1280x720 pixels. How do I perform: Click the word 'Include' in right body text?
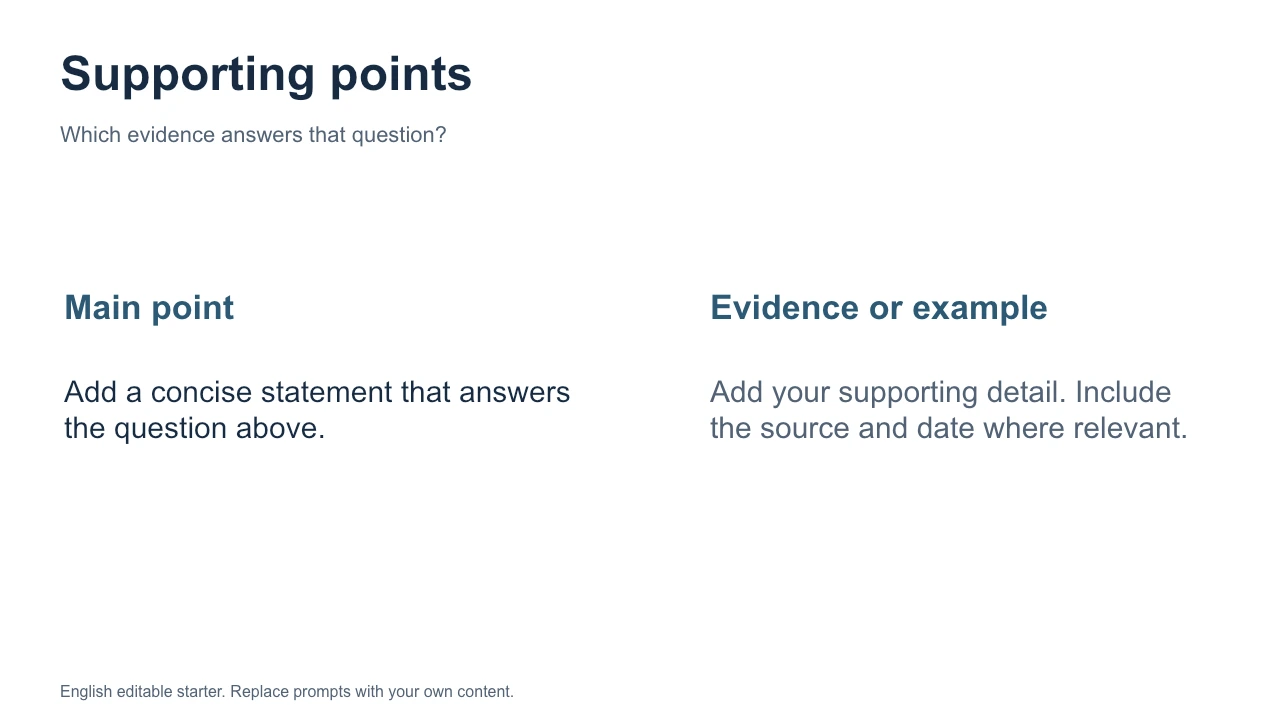click(x=1123, y=392)
